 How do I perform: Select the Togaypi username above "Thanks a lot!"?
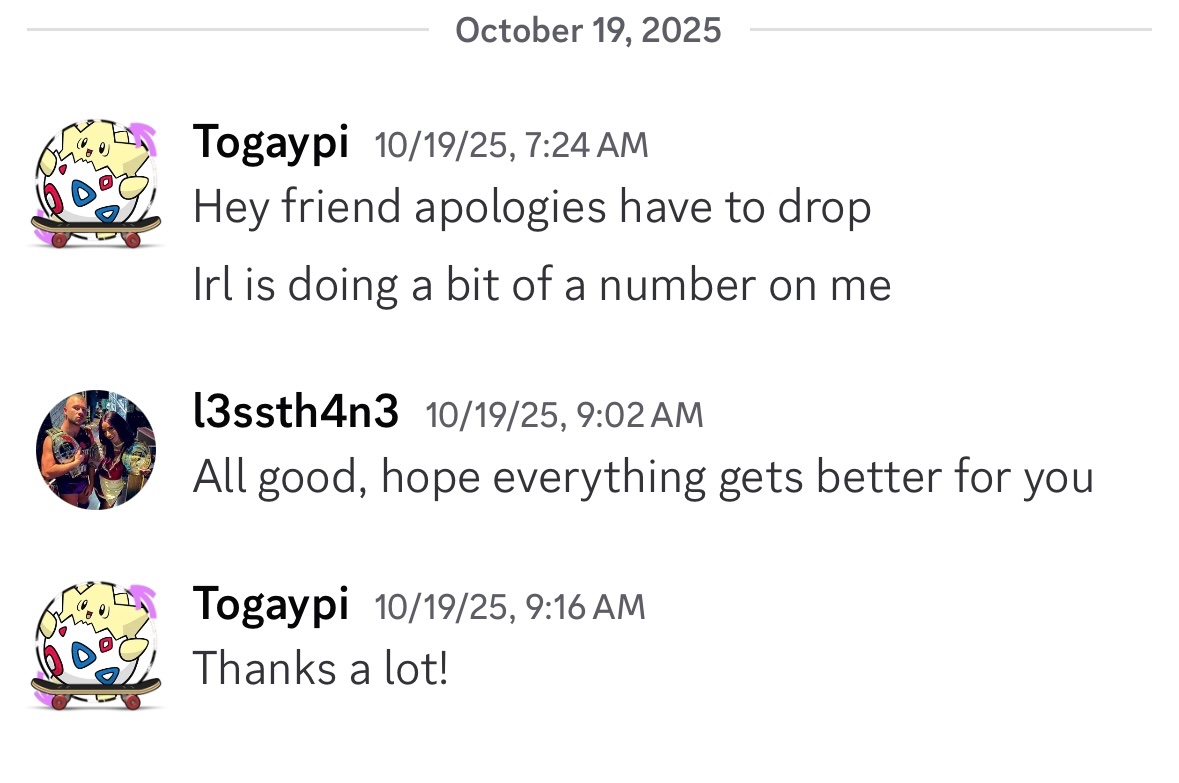(x=271, y=604)
